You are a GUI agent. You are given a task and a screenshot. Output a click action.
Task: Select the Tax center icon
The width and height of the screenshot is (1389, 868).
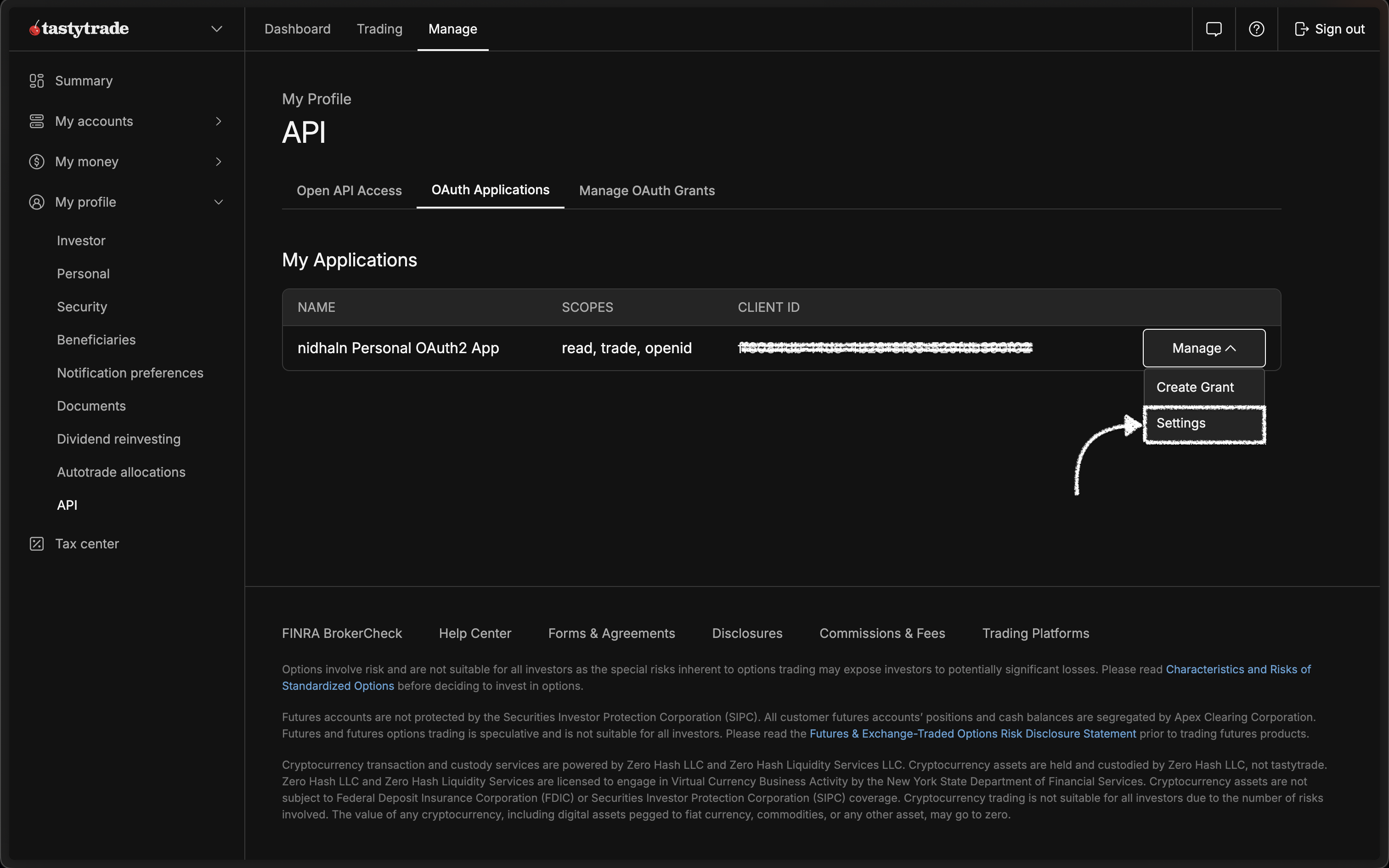click(x=37, y=543)
